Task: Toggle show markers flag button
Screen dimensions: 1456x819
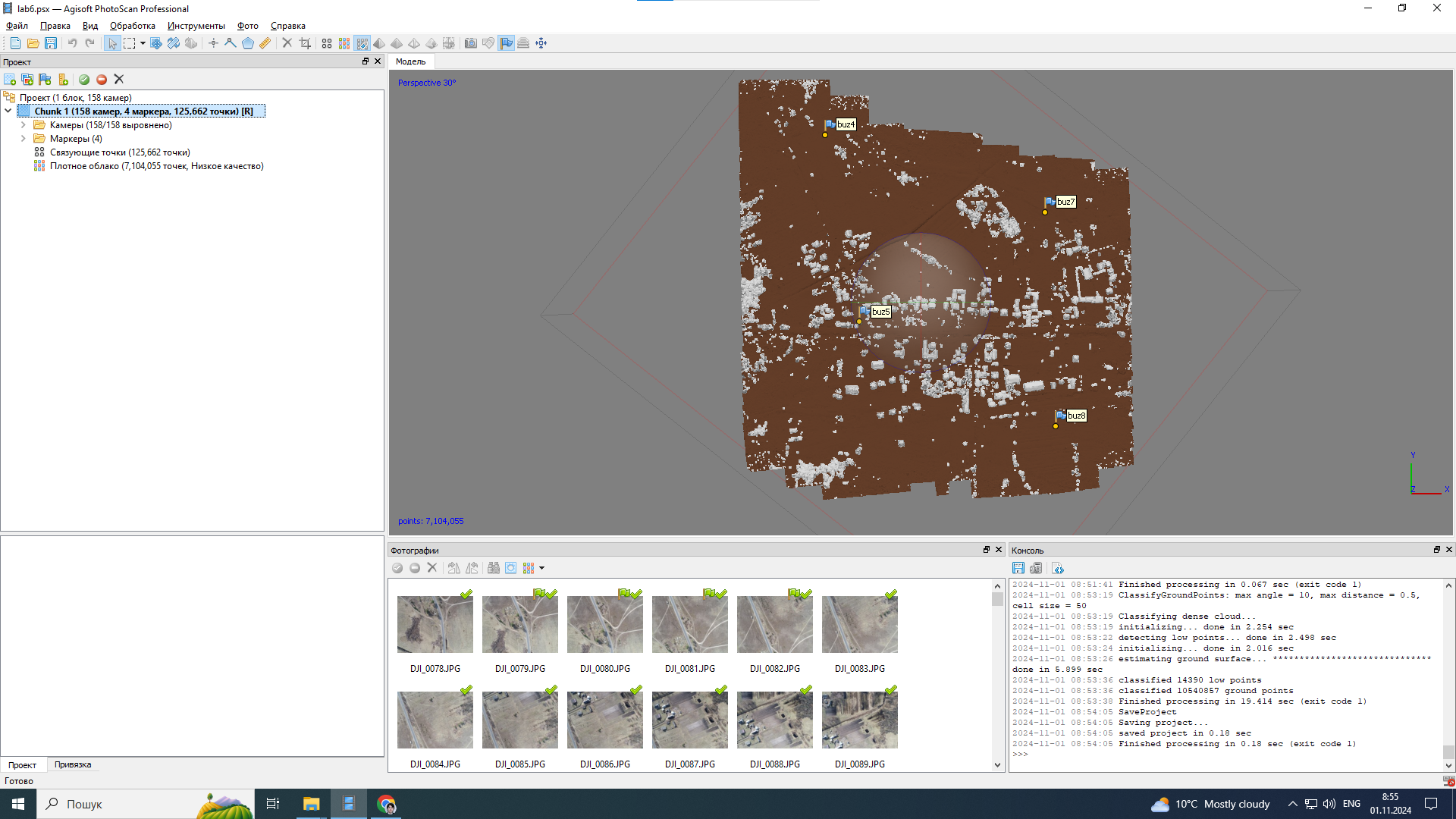Action: 506,43
